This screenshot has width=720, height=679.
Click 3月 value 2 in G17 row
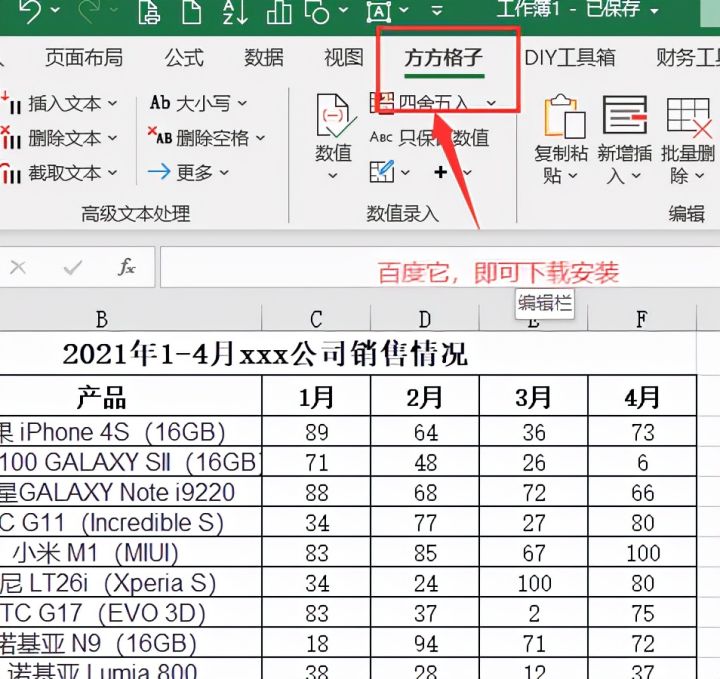click(x=534, y=612)
